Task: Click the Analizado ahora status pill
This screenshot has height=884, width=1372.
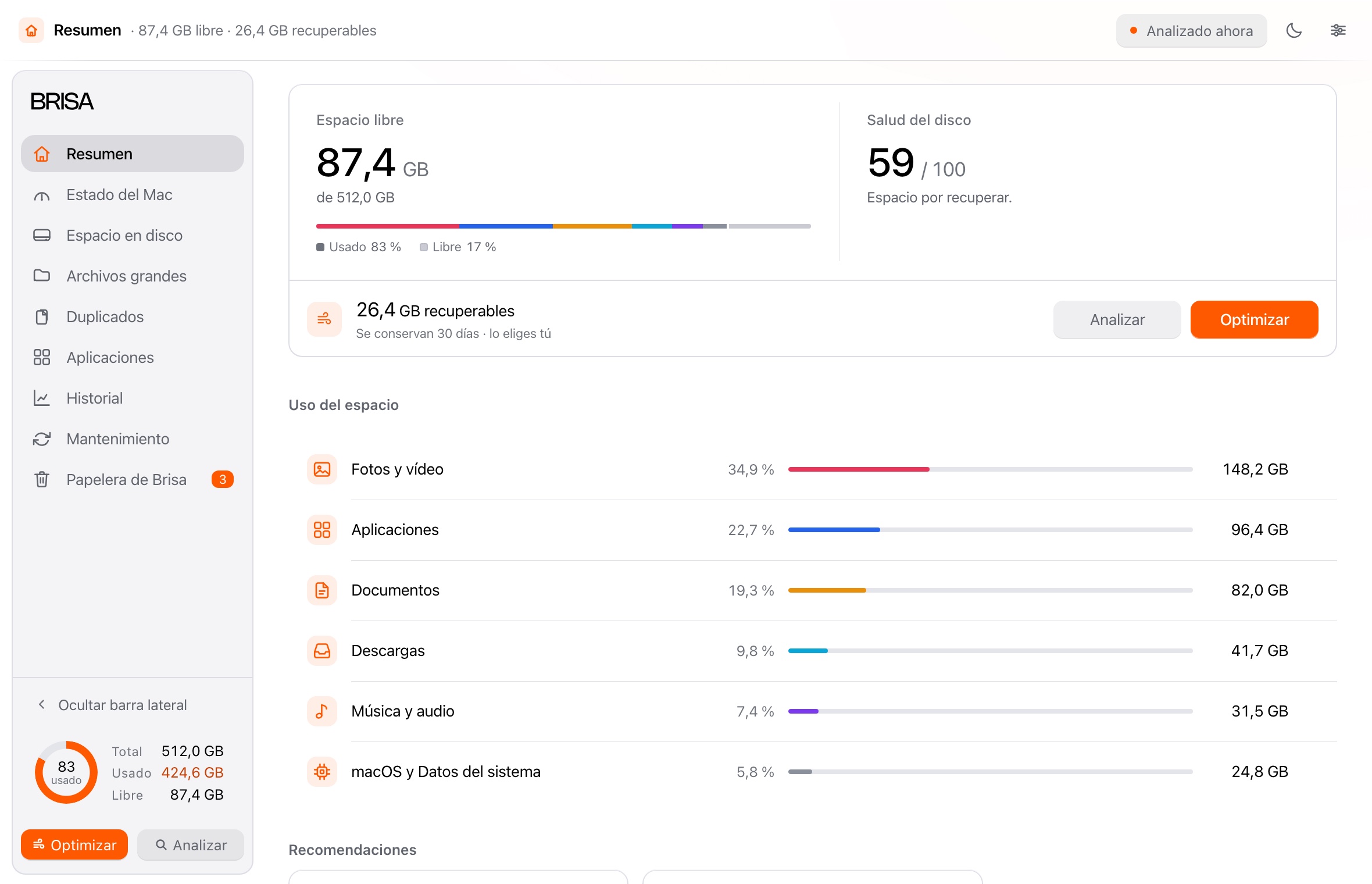Action: point(1191,31)
